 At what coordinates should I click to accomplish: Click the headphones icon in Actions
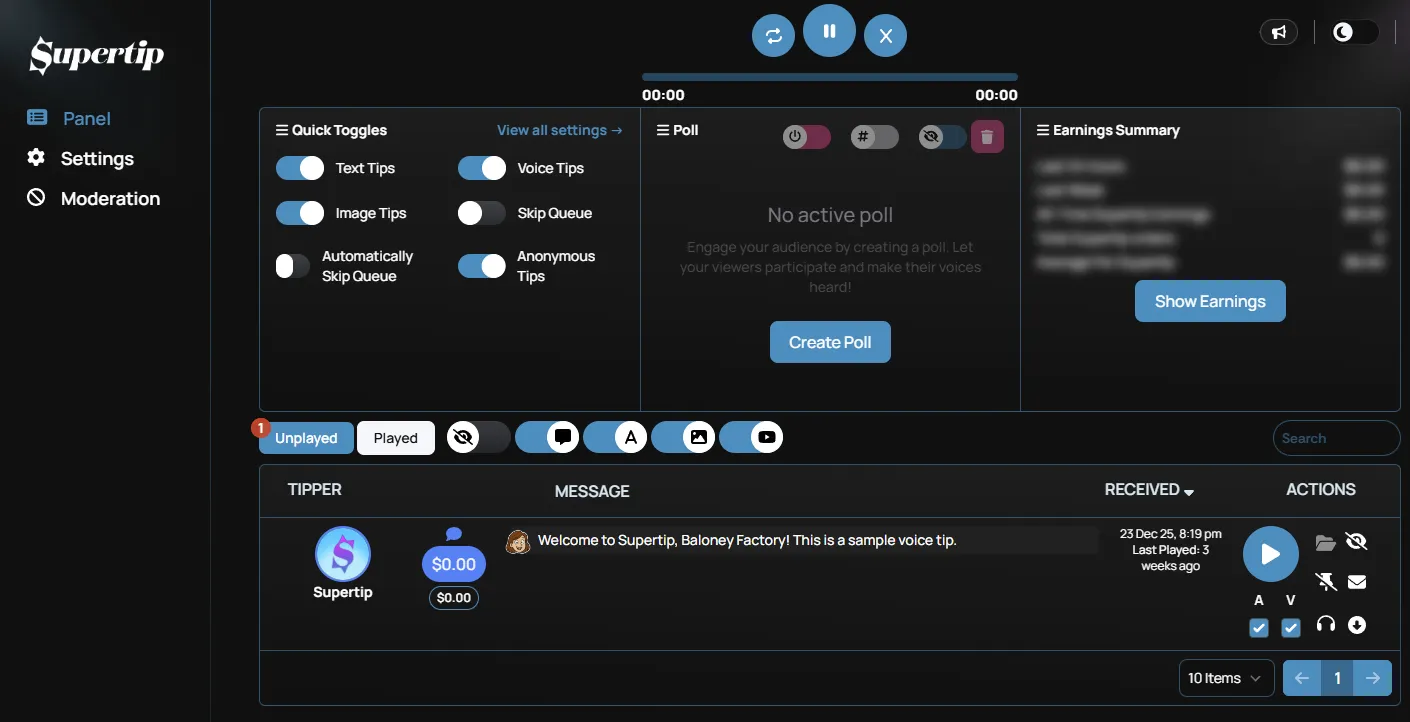click(1326, 625)
